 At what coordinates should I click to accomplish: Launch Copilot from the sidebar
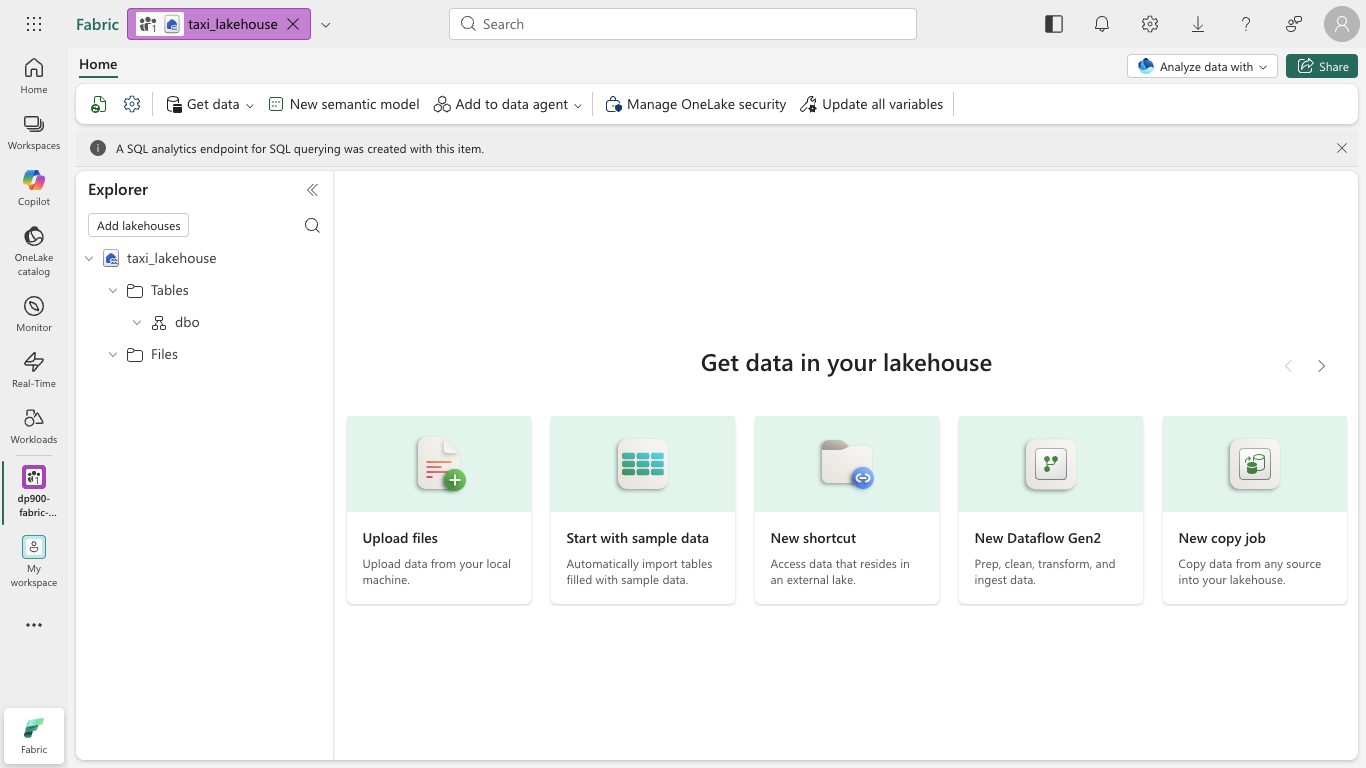[34, 188]
